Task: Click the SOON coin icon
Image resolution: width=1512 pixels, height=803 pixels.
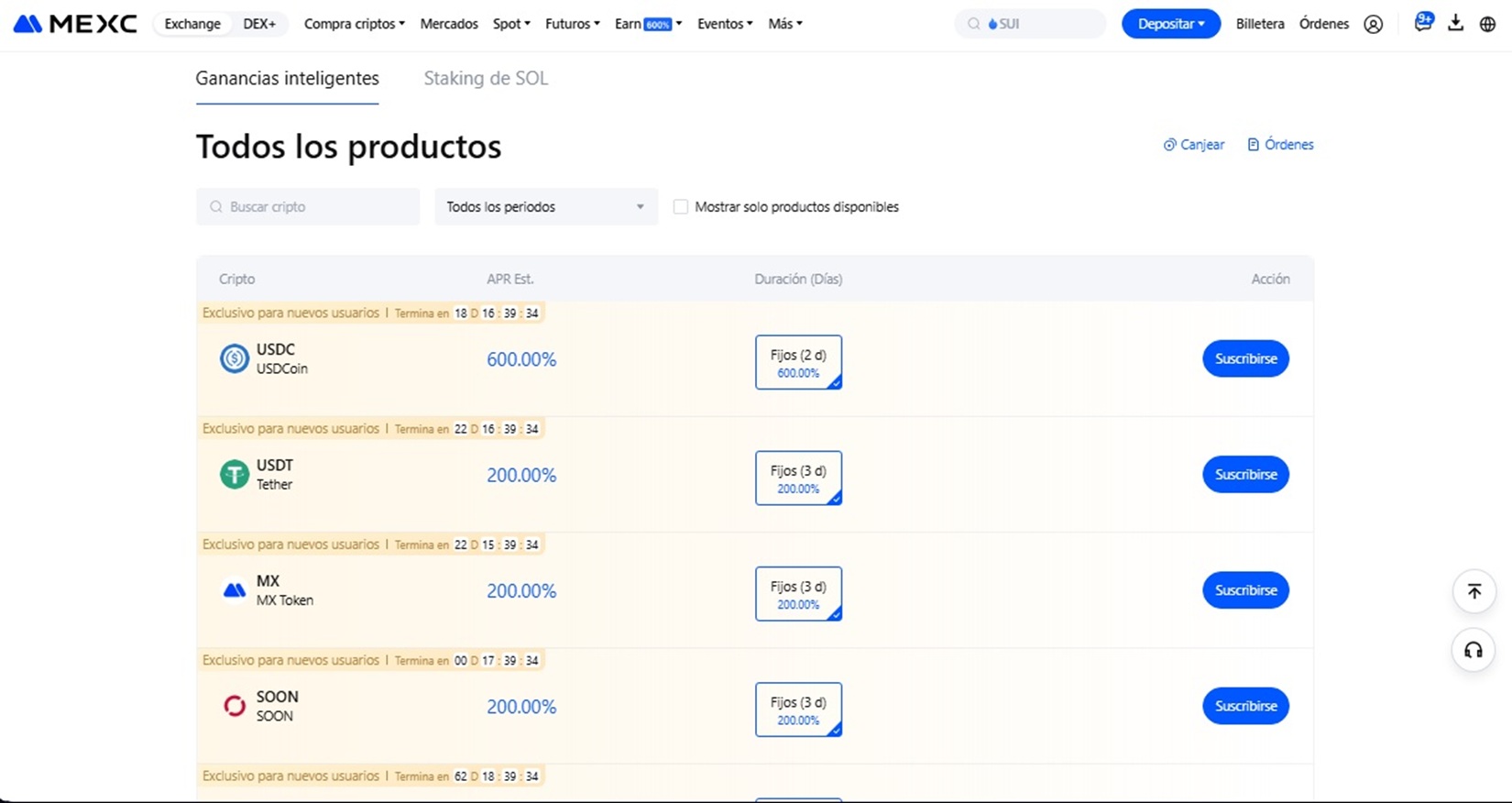Action: click(235, 706)
